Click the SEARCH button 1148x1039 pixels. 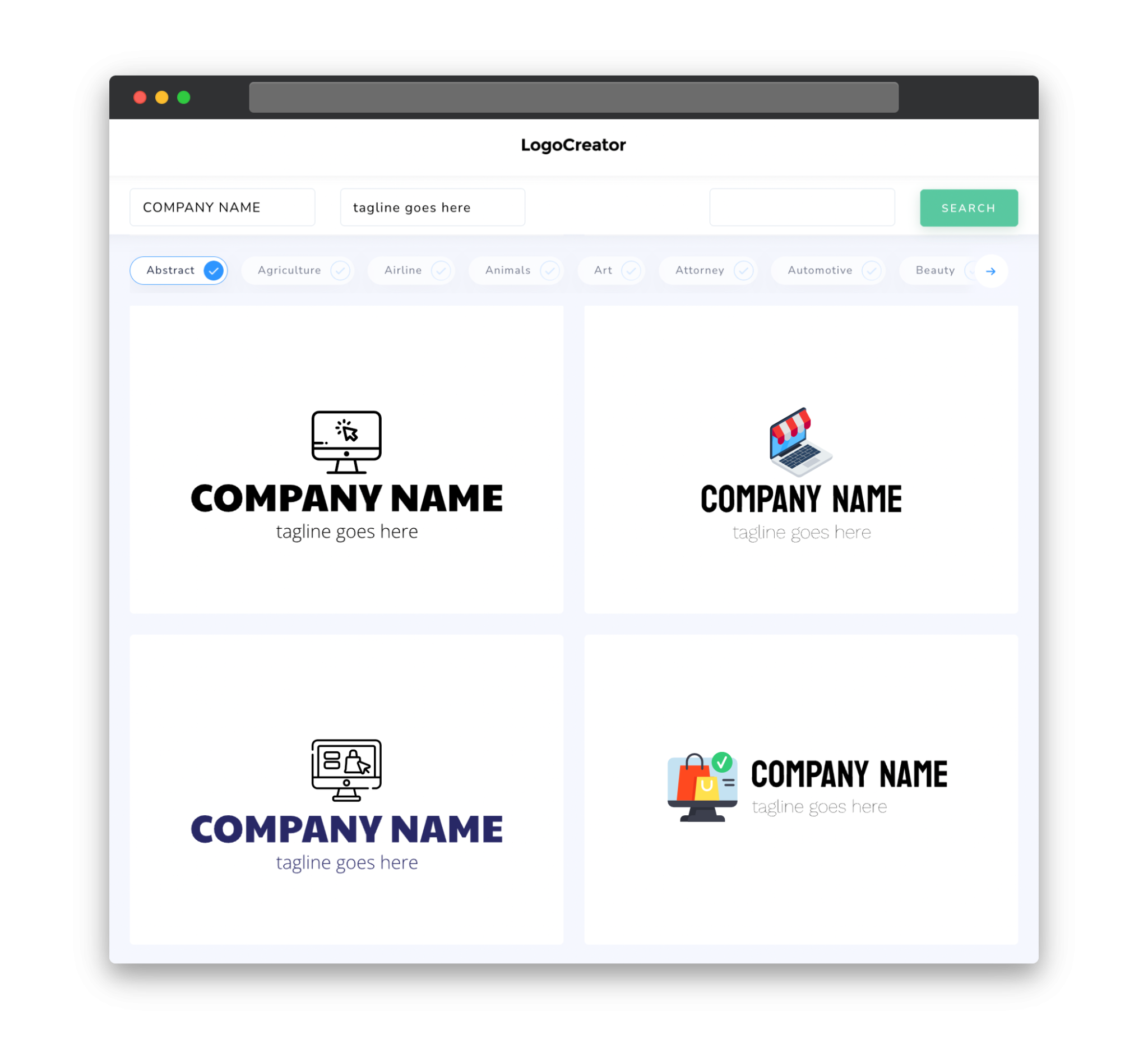click(x=968, y=208)
